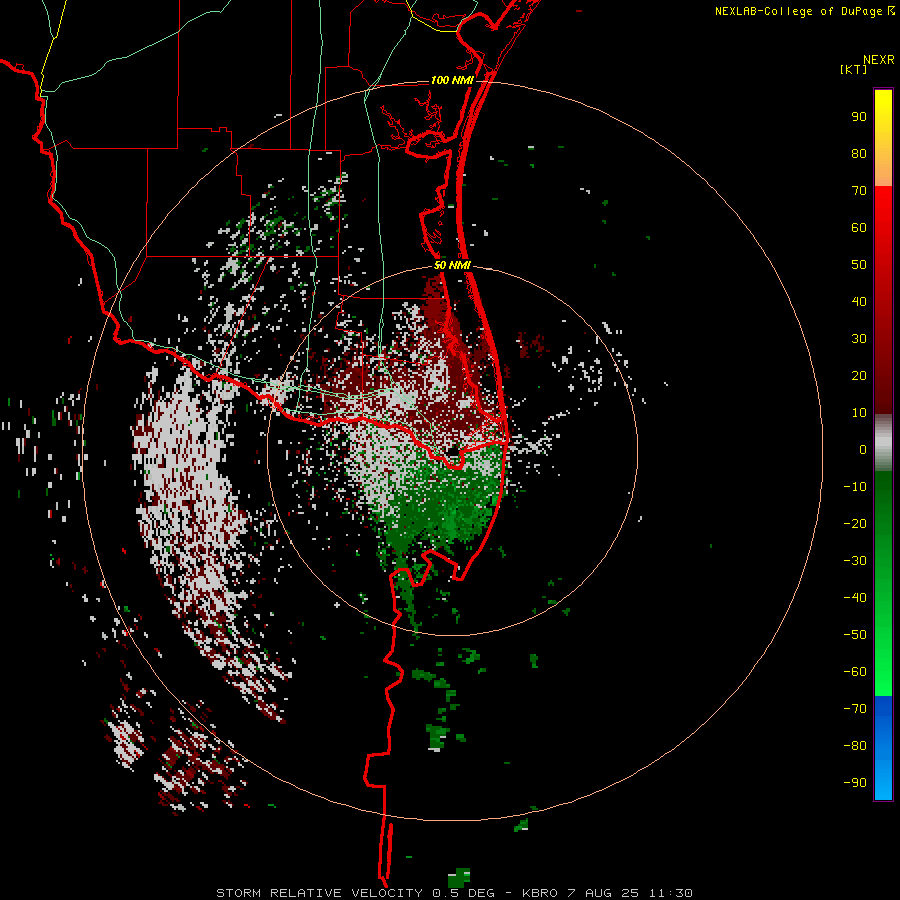Viewport: 900px width, 900px height.
Task: Click the -50 value on the velocity scale
Action: tap(855, 635)
